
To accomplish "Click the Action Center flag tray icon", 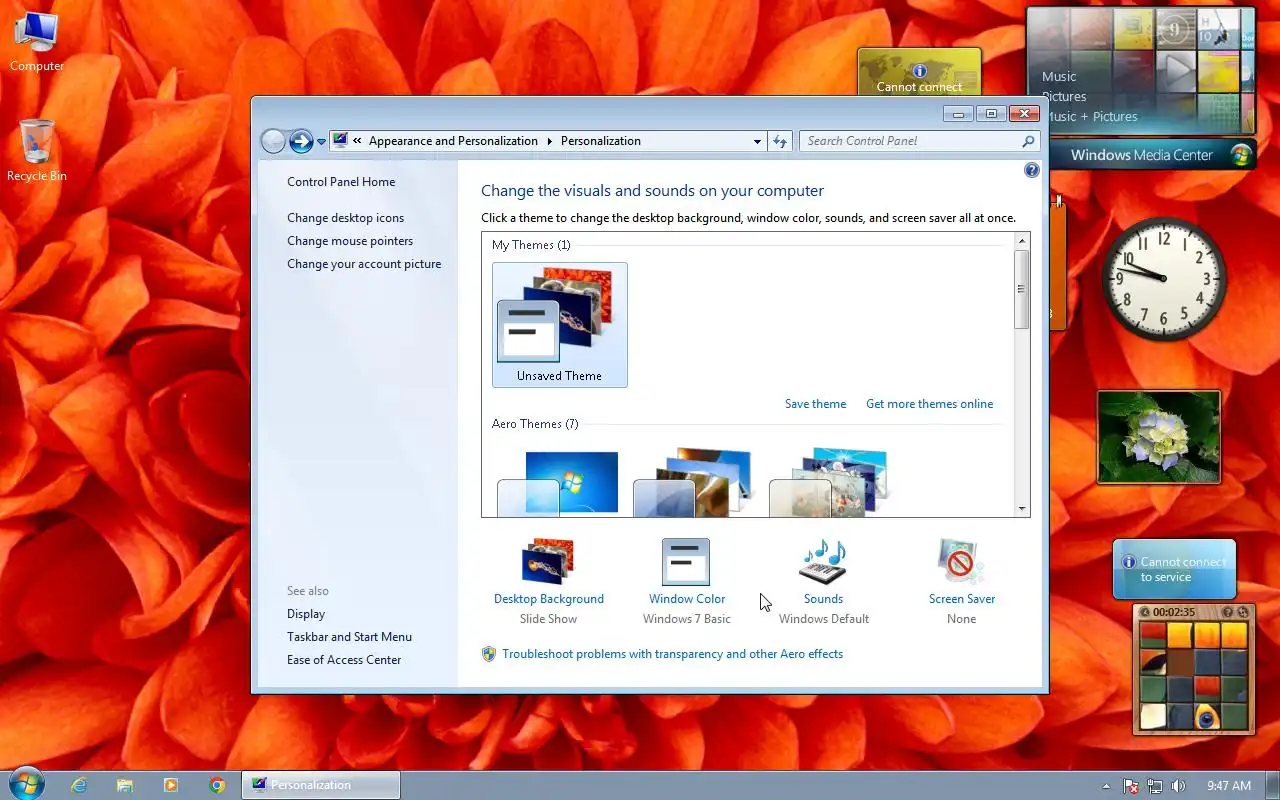I will coord(1131,786).
